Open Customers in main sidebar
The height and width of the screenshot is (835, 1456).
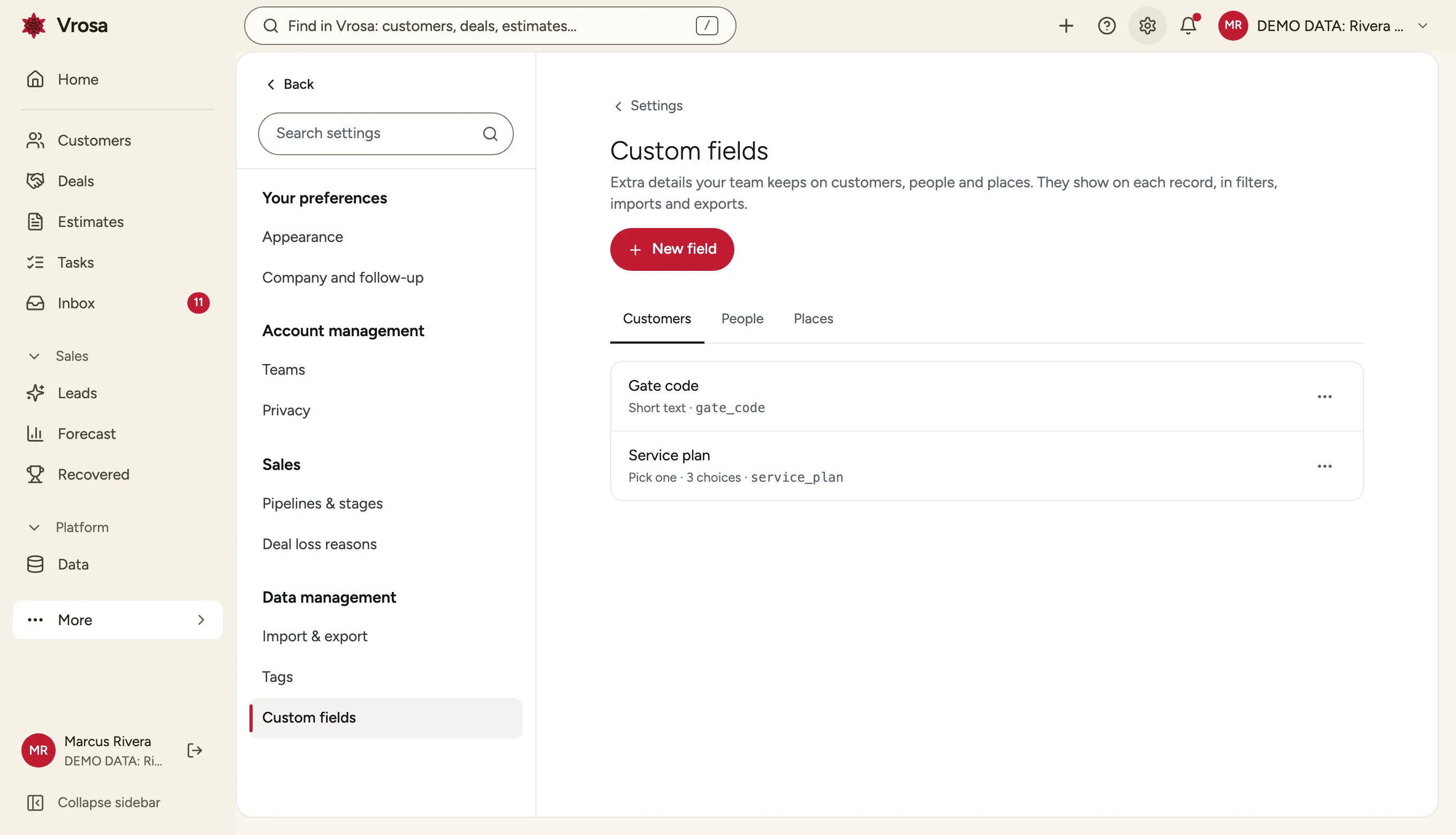click(x=118, y=140)
